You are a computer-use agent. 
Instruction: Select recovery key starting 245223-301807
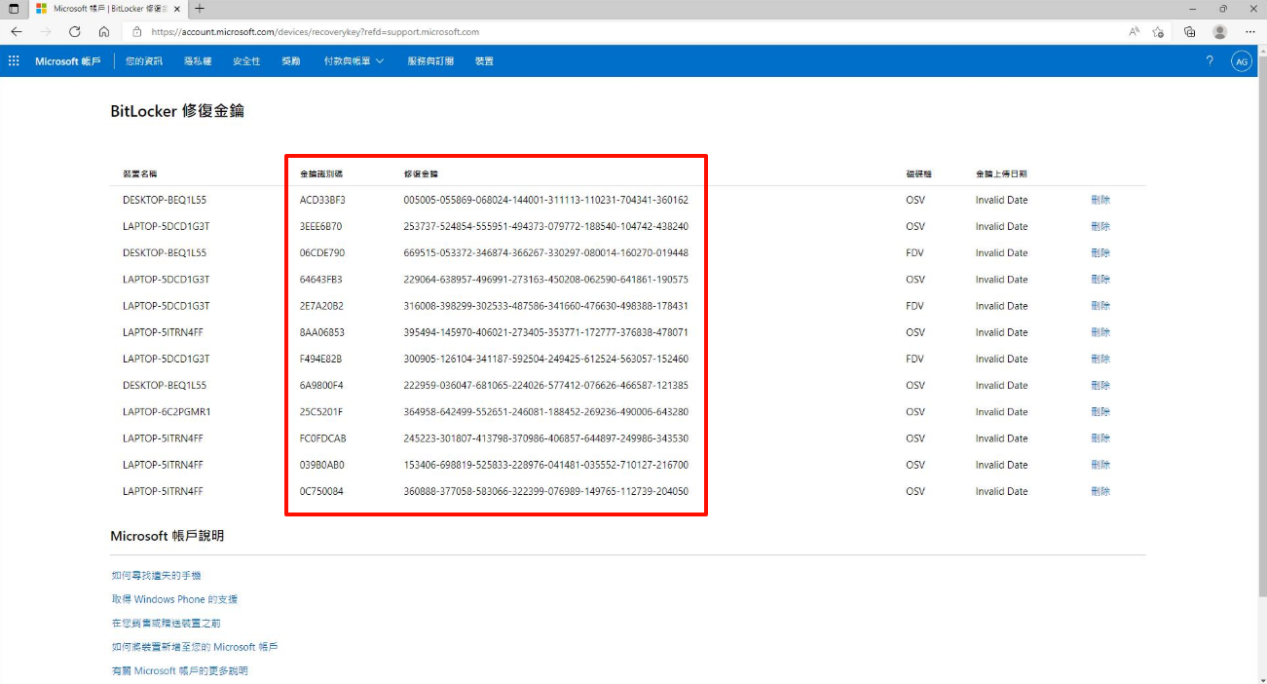pyautogui.click(x=546, y=438)
